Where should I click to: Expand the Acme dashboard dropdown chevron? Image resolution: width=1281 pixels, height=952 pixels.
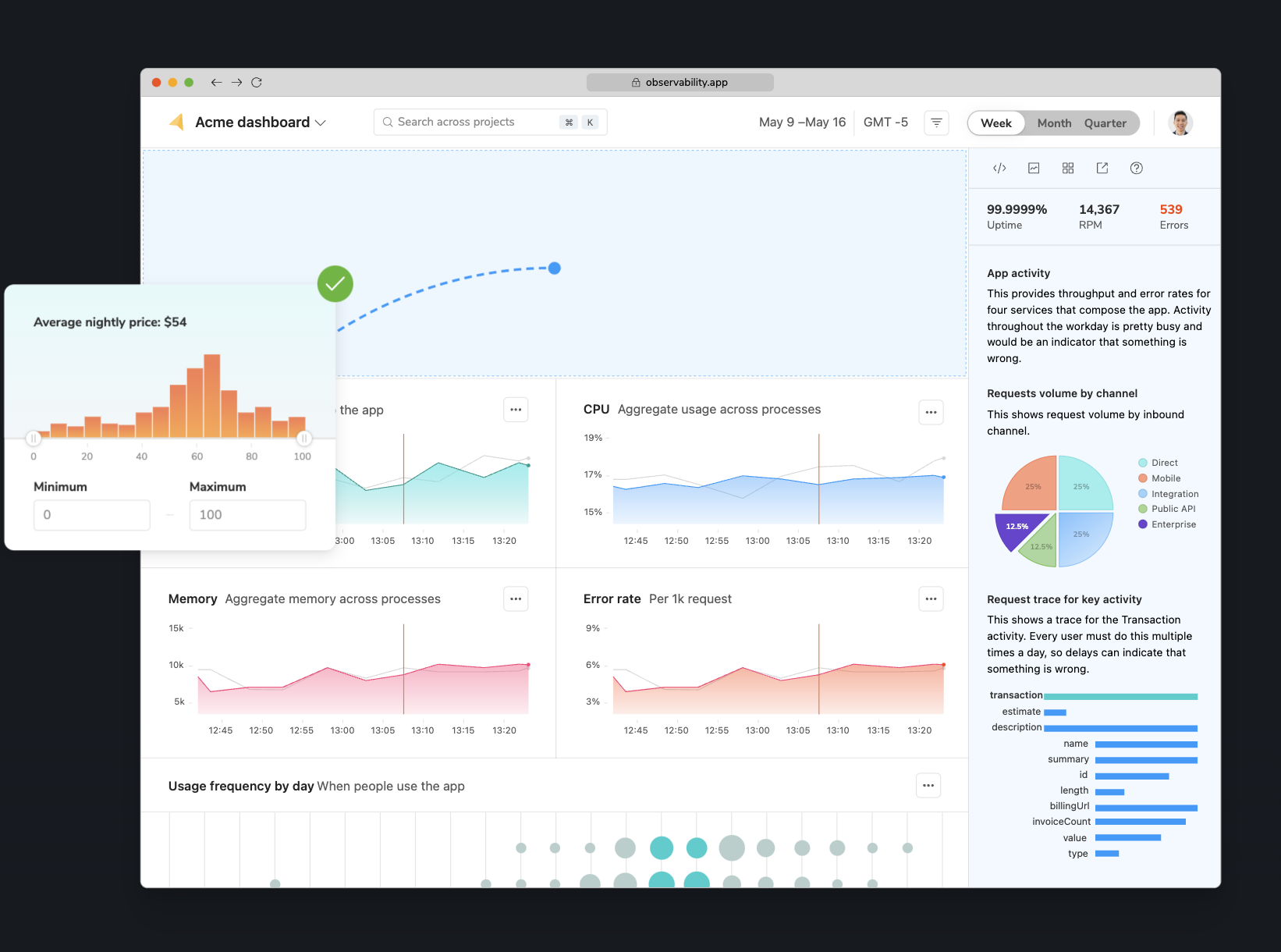(x=321, y=123)
